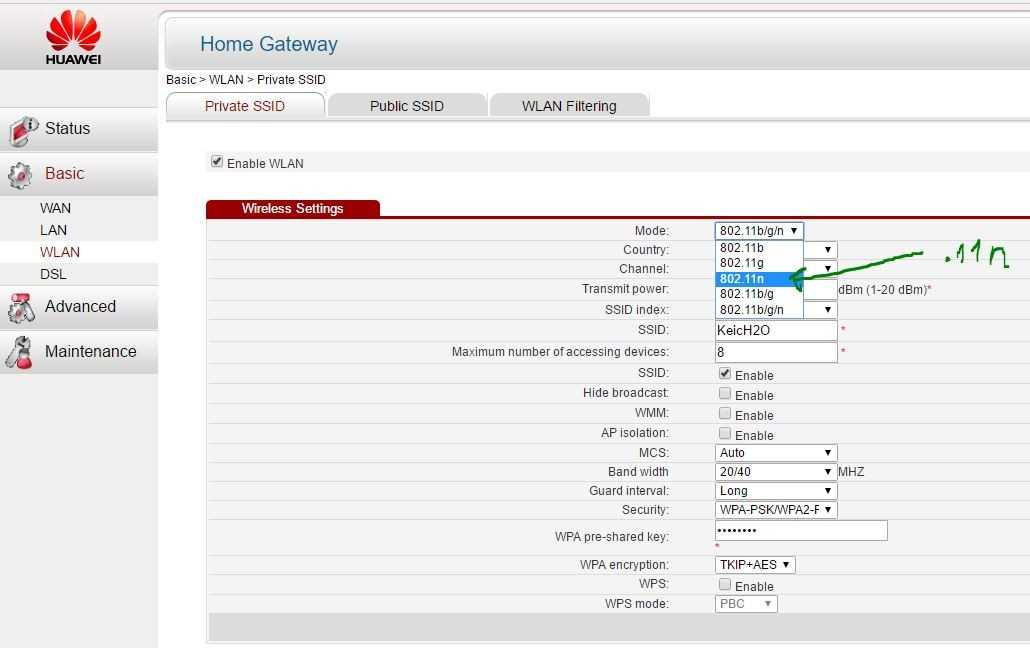
Task: Click the WPA pre-shared key field
Action: click(801, 530)
